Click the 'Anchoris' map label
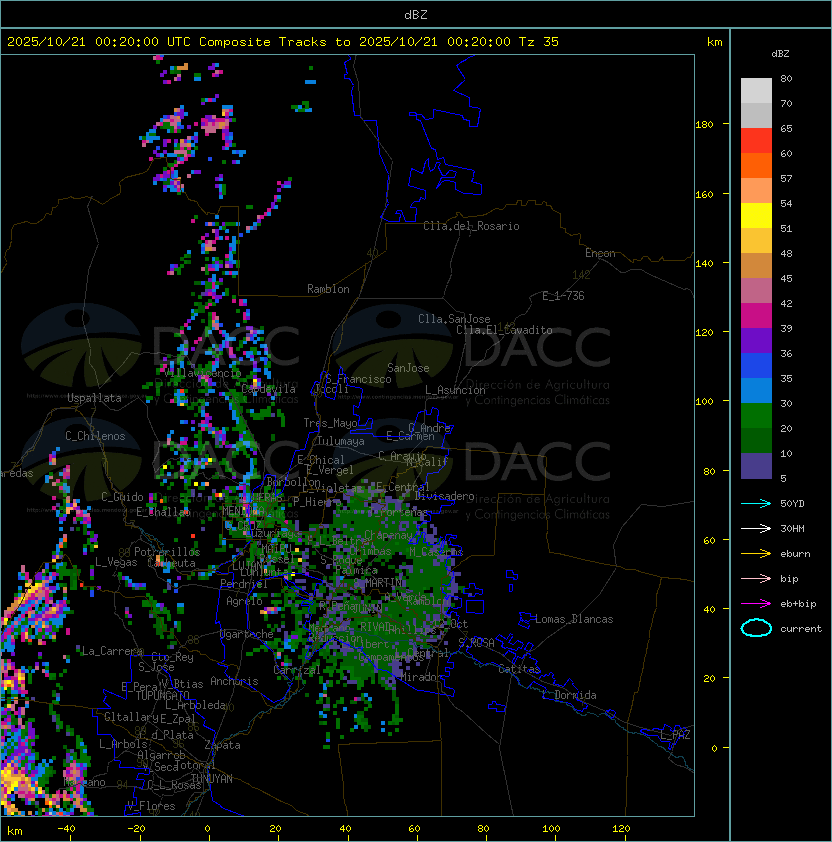Viewport: 832px width, 842px height. pyautogui.click(x=234, y=681)
